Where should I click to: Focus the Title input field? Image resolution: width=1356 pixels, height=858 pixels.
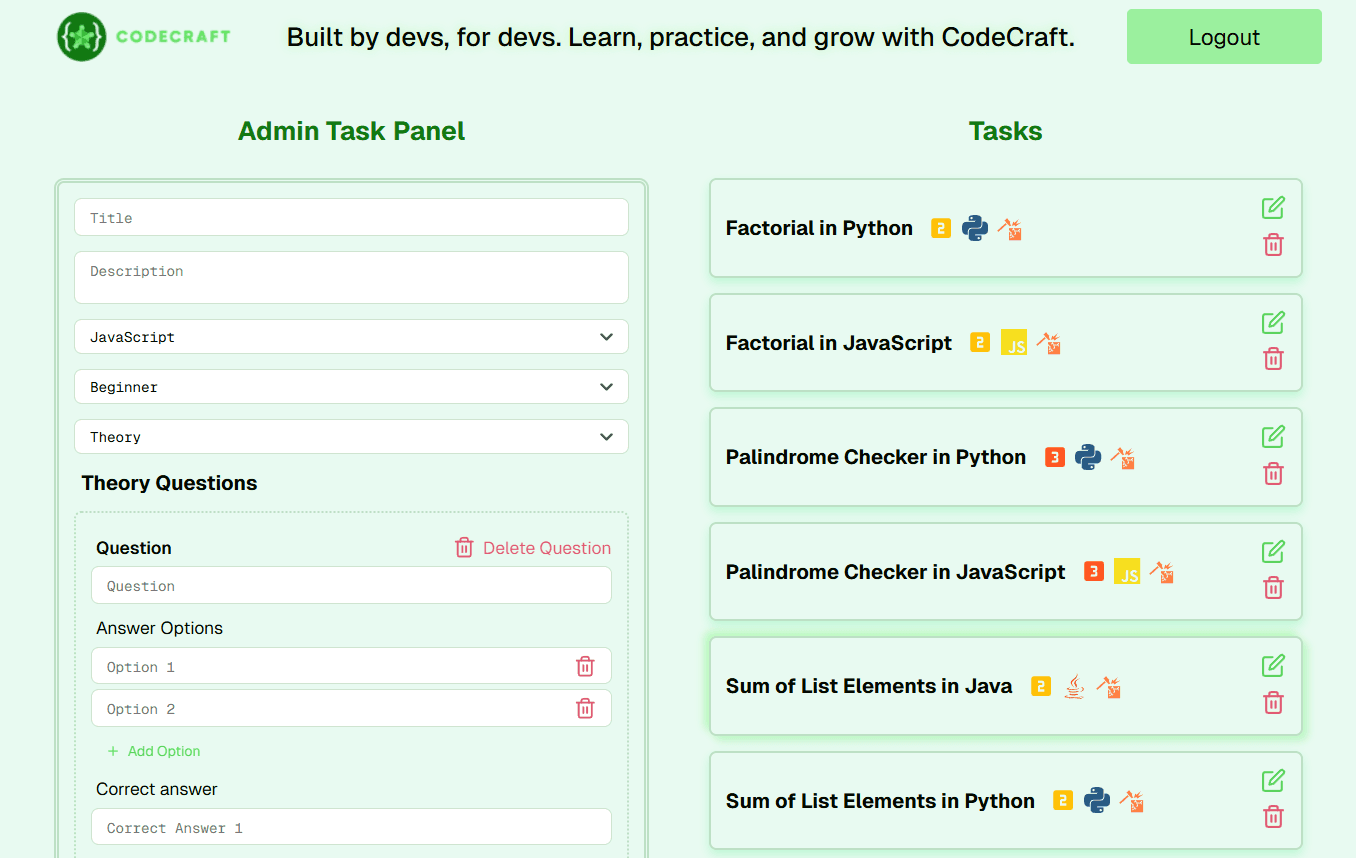coord(351,218)
